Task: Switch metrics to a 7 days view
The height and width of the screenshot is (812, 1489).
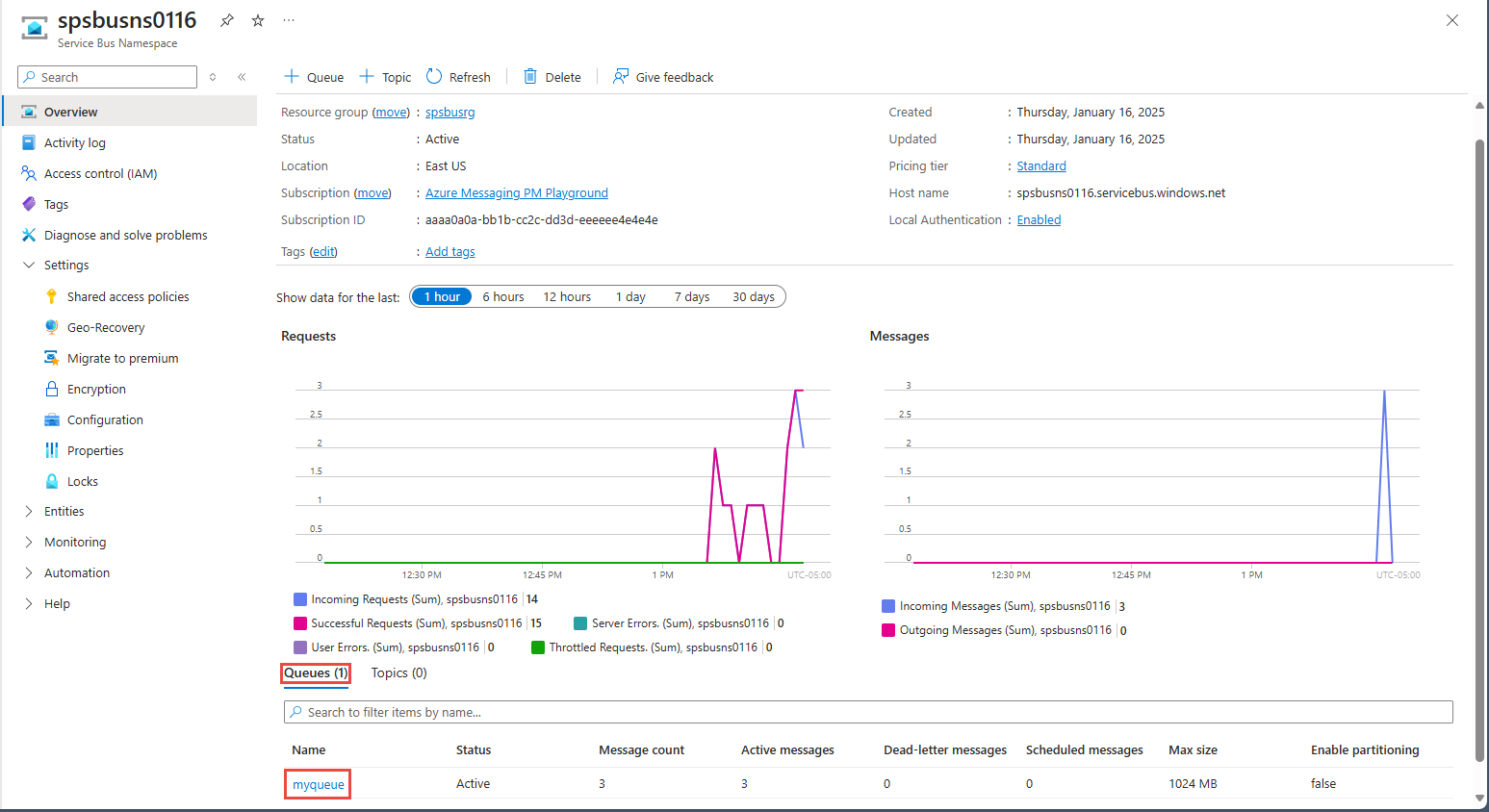Action: pos(691,296)
